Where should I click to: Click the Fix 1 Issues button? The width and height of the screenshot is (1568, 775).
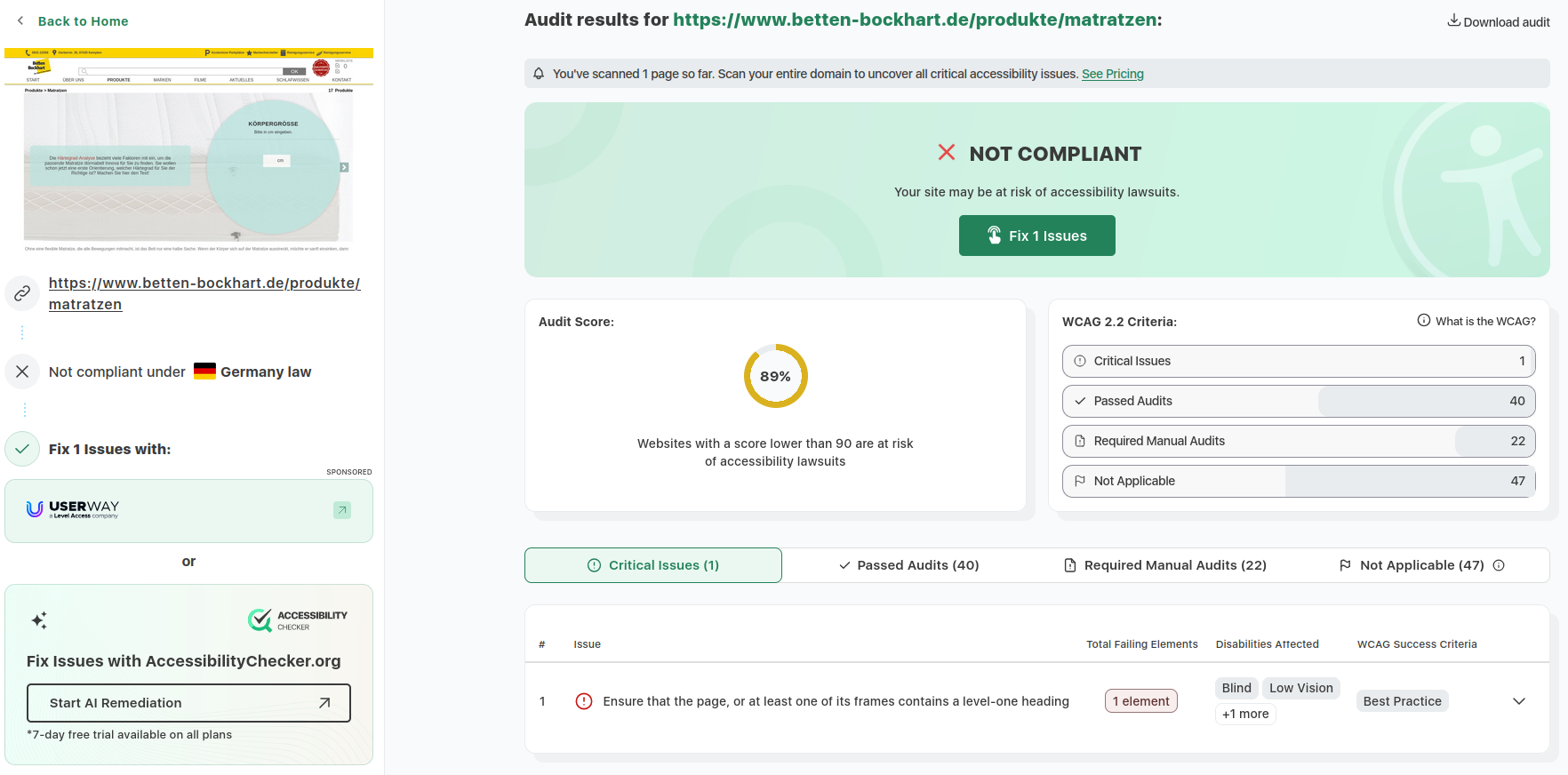click(1037, 236)
